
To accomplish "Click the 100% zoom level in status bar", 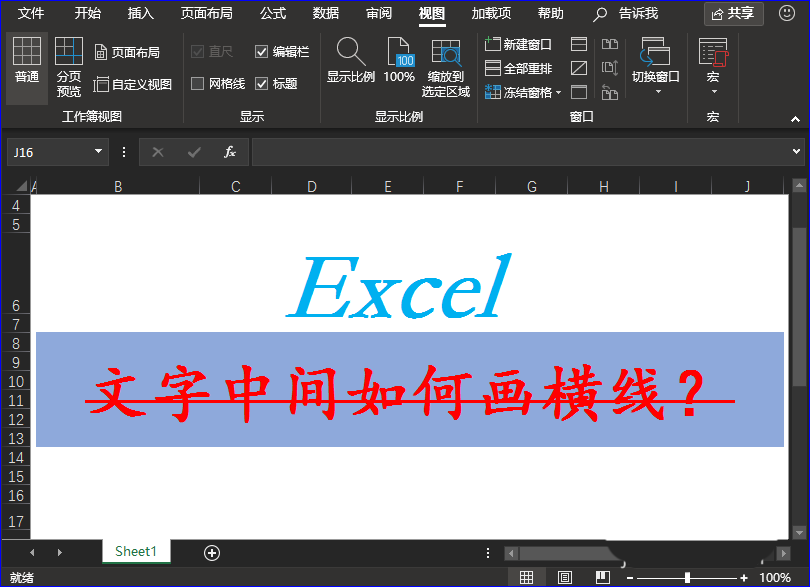I will pyautogui.click(x=775, y=578).
